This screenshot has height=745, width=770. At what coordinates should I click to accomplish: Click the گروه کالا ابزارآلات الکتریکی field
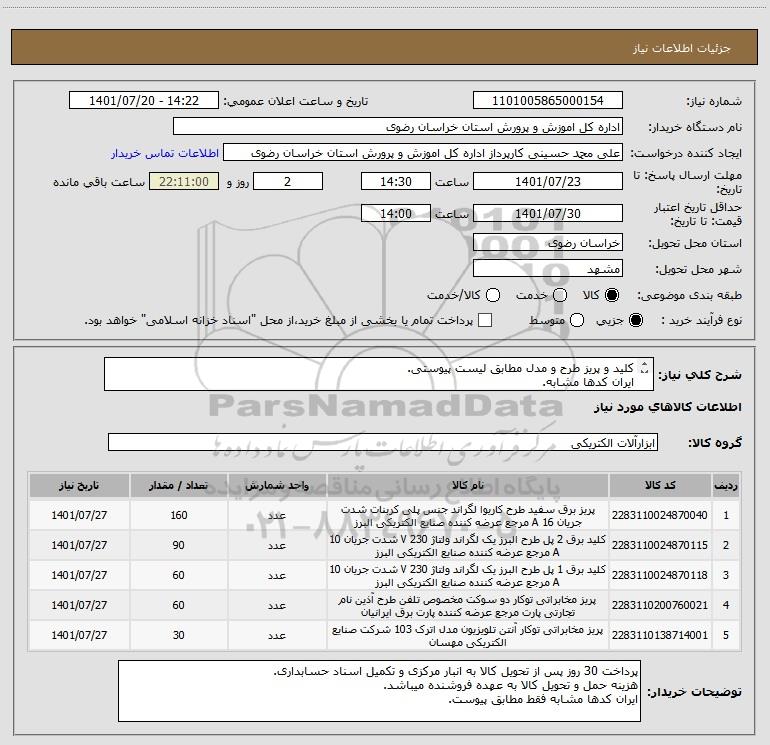383,442
